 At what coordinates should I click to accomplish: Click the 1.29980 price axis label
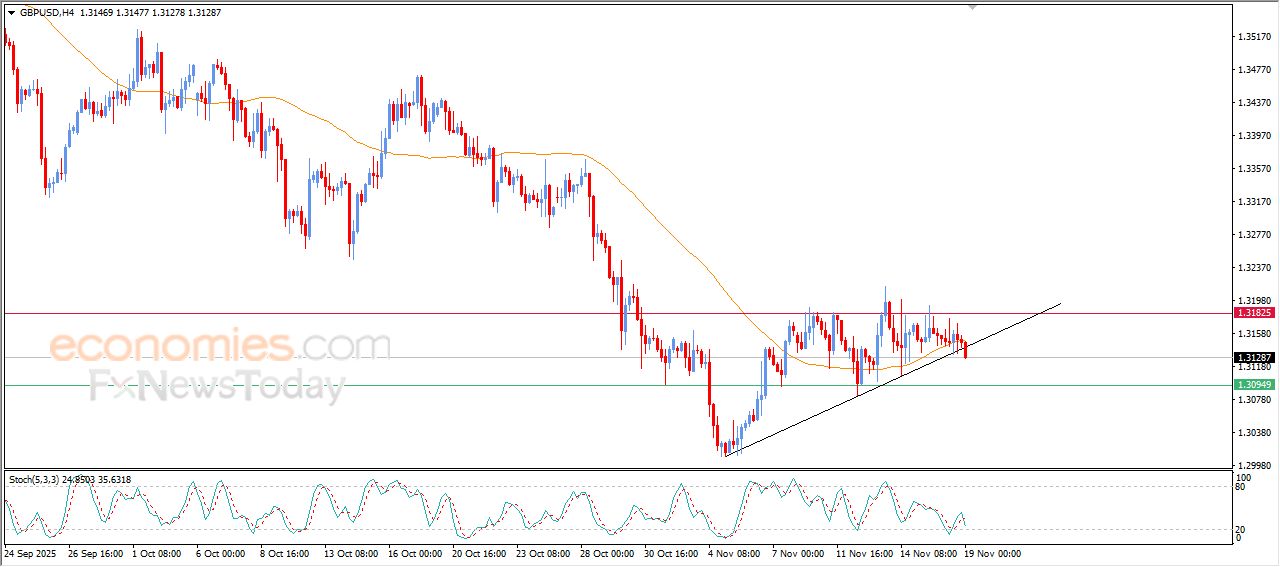coord(1253,465)
